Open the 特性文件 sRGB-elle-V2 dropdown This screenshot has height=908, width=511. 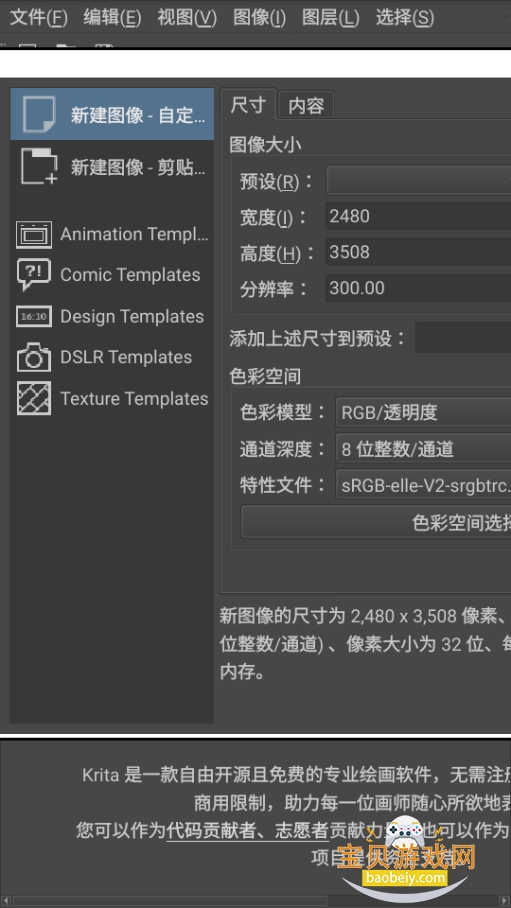pyautogui.click(x=423, y=485)
